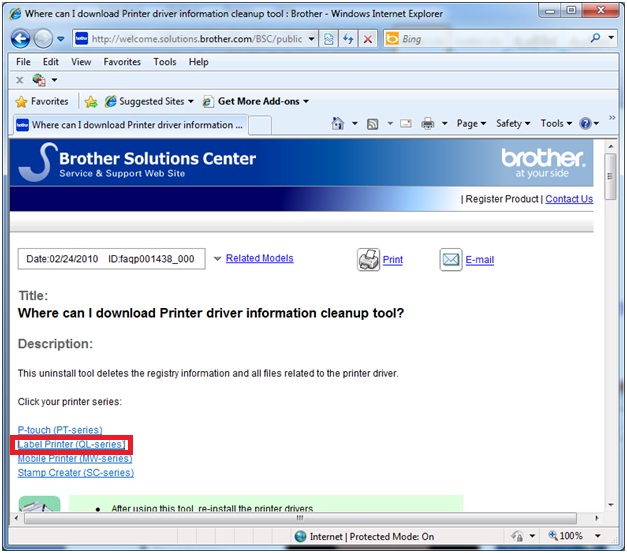Click the RSS feeds icon in command bar
This screenshot has width=627, height=553.
point(372,124)
